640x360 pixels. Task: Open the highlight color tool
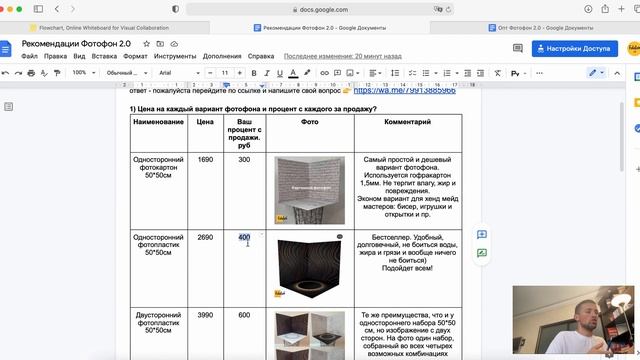coord(307,73)
